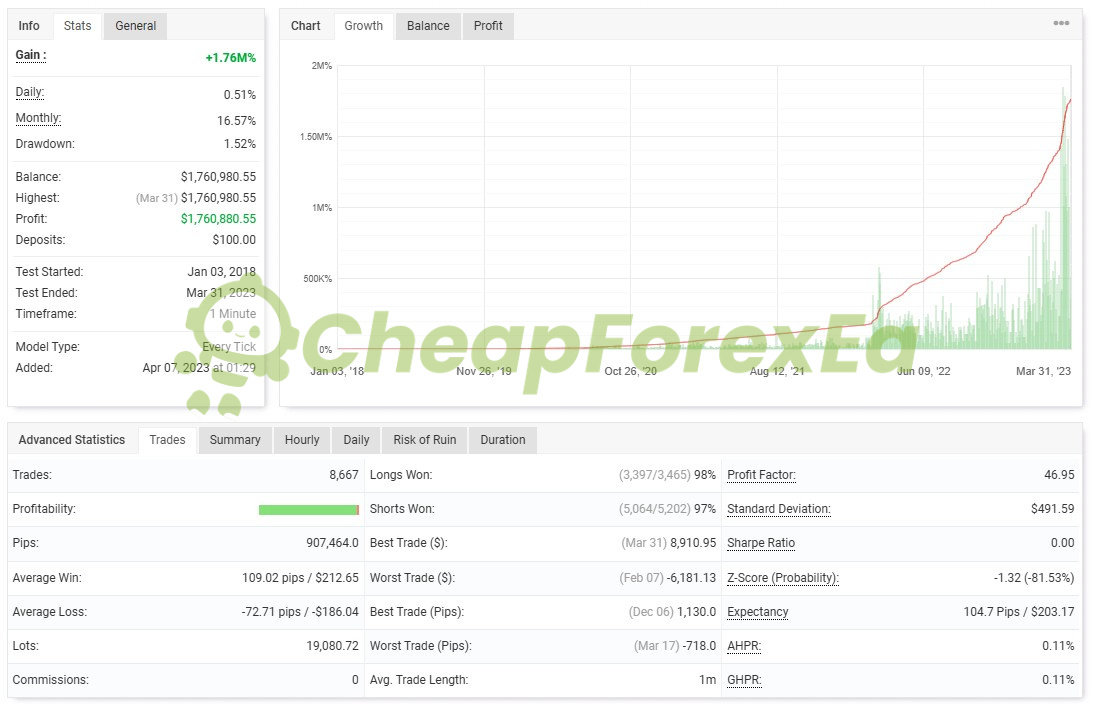Click the Gain label
This screenshot has width=1093, height=704.
click(x=31, y=55)
